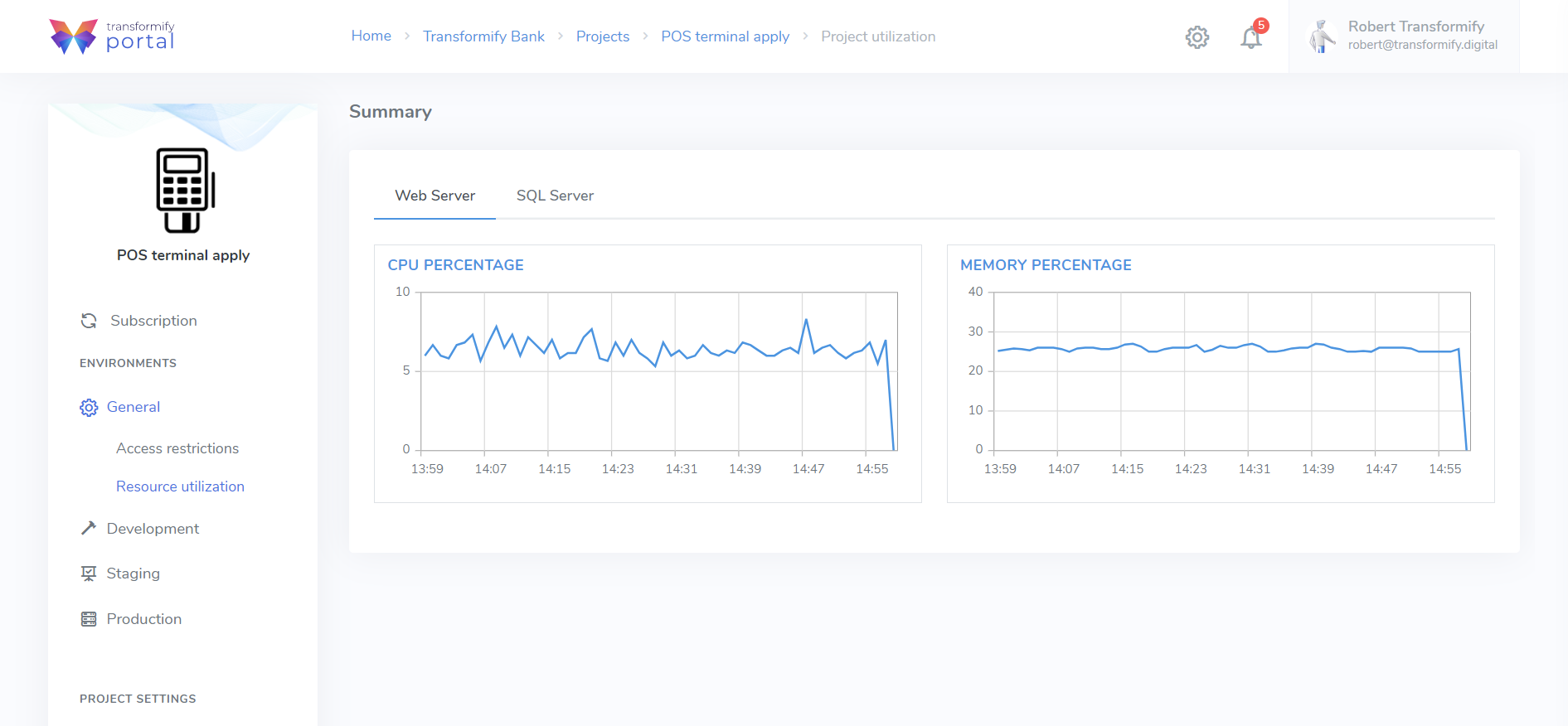Click the Summary heading

pos(391,112)
